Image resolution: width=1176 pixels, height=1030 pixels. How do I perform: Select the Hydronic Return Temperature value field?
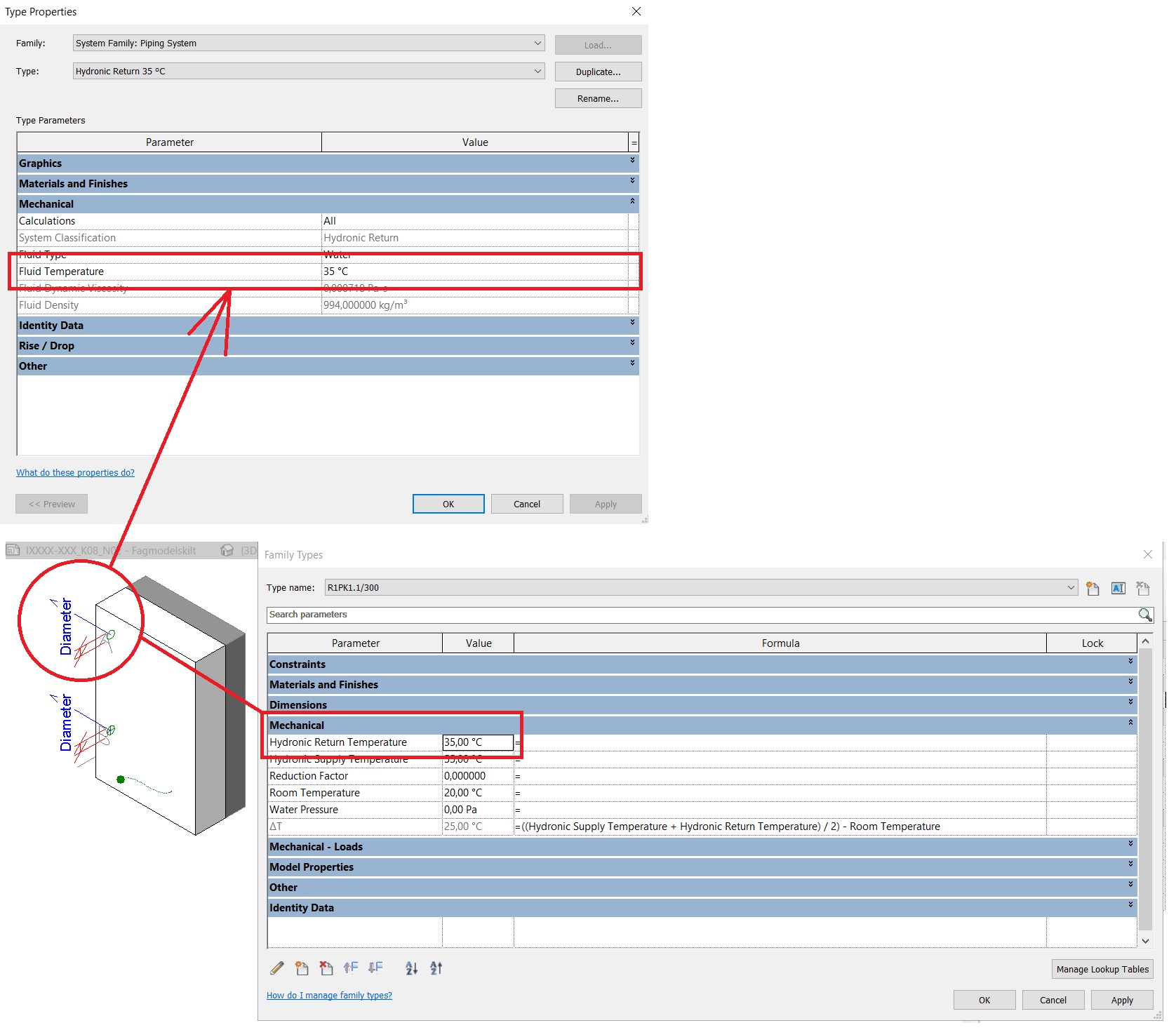(477, 742)
